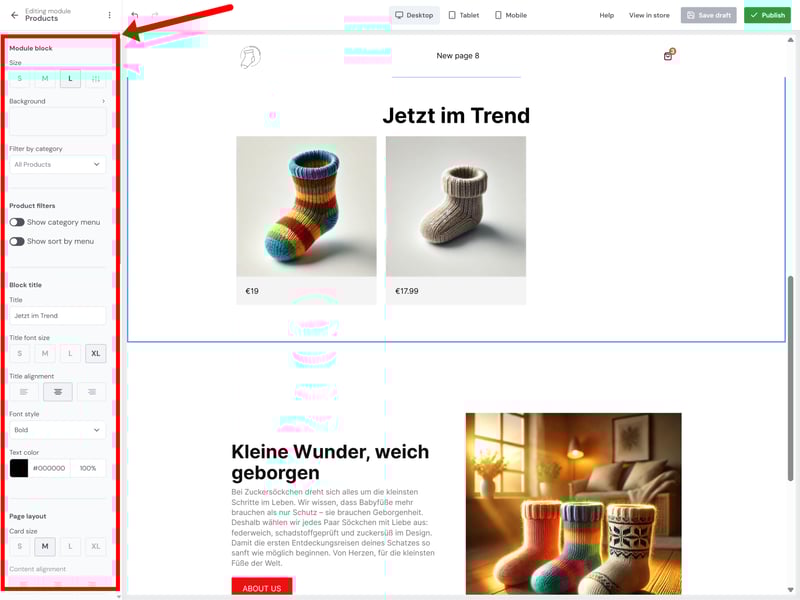Undo the last change
The image size is (800, 600).
pos(135,15)
